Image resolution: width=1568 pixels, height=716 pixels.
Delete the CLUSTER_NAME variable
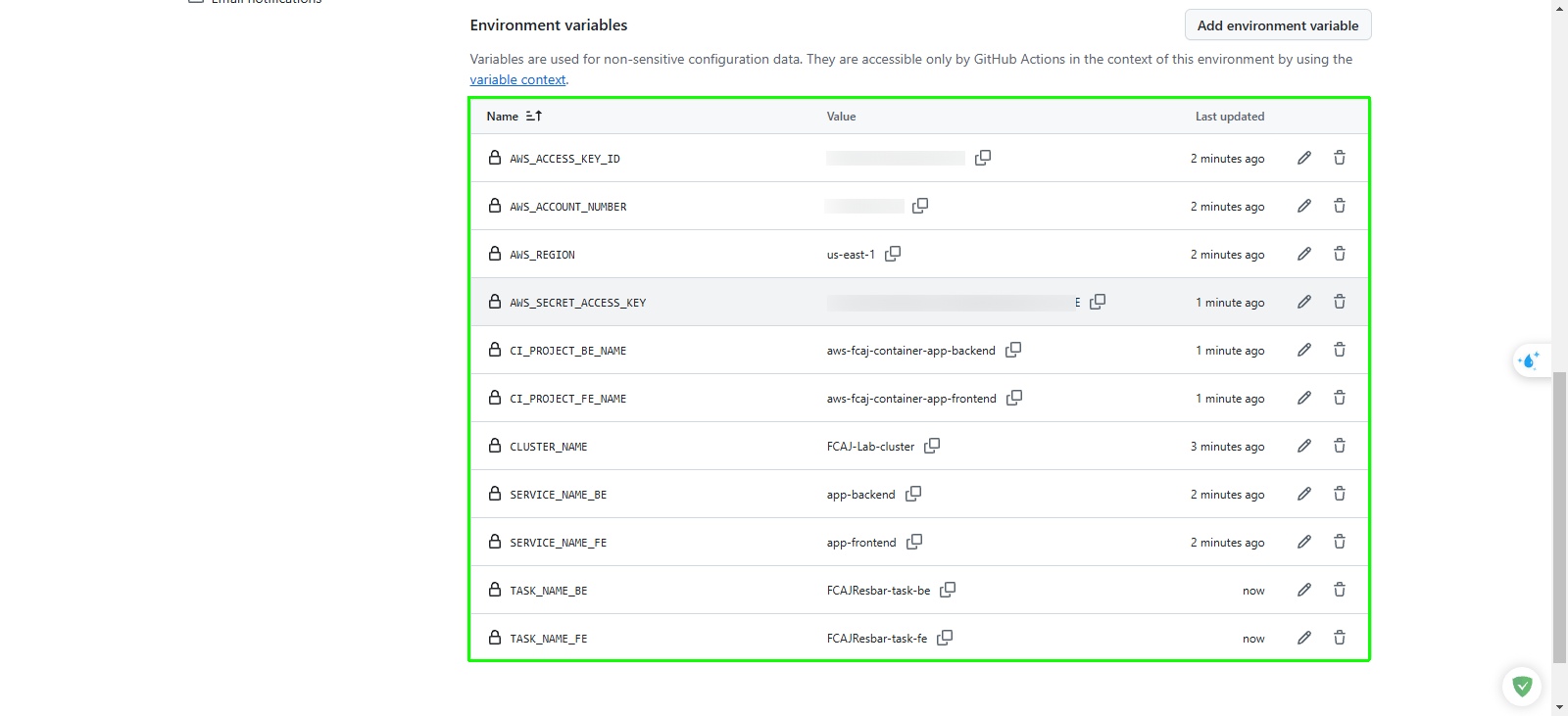[1340, 446]
